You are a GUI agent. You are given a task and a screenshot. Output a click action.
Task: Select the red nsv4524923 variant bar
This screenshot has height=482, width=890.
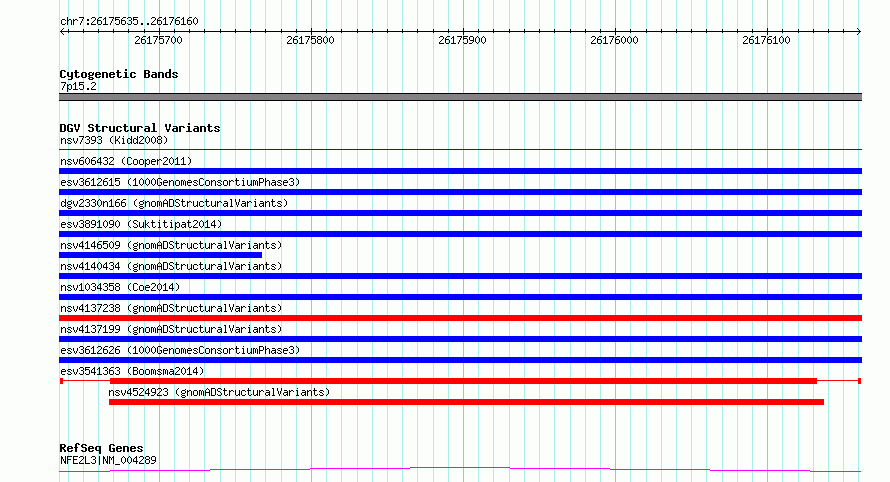coord(466,402)
